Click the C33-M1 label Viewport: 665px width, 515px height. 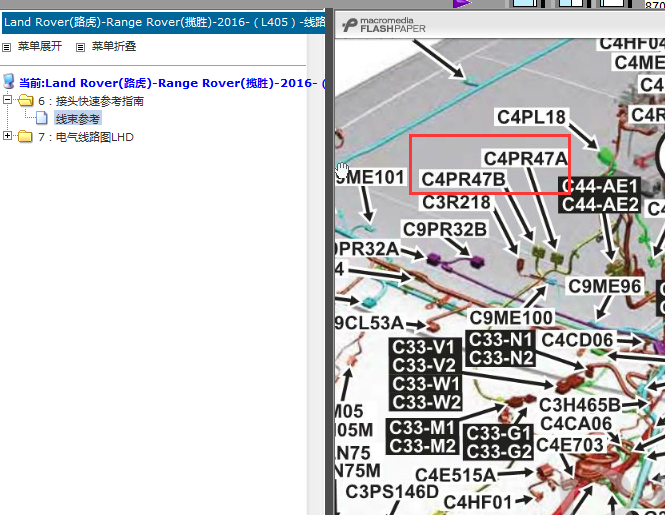422,428
